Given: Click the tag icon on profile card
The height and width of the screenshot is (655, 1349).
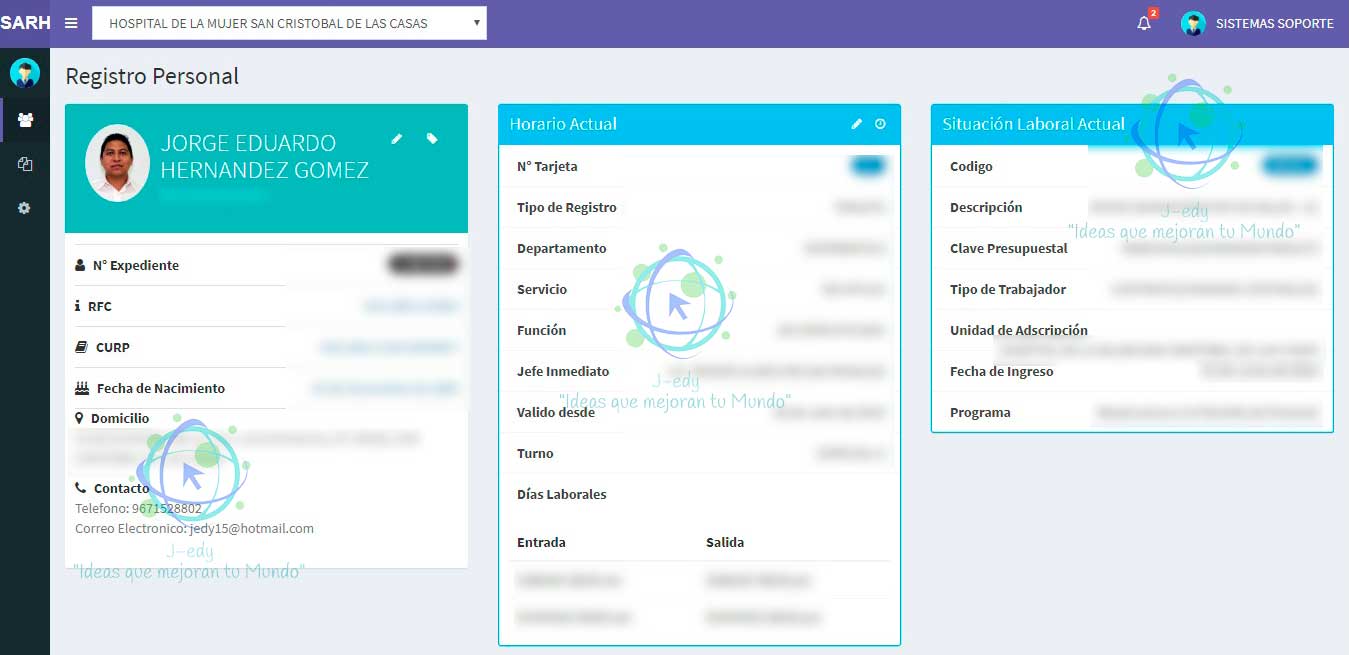Looking at the screenshot, I should pyautogui.click(x=432, y=139).
